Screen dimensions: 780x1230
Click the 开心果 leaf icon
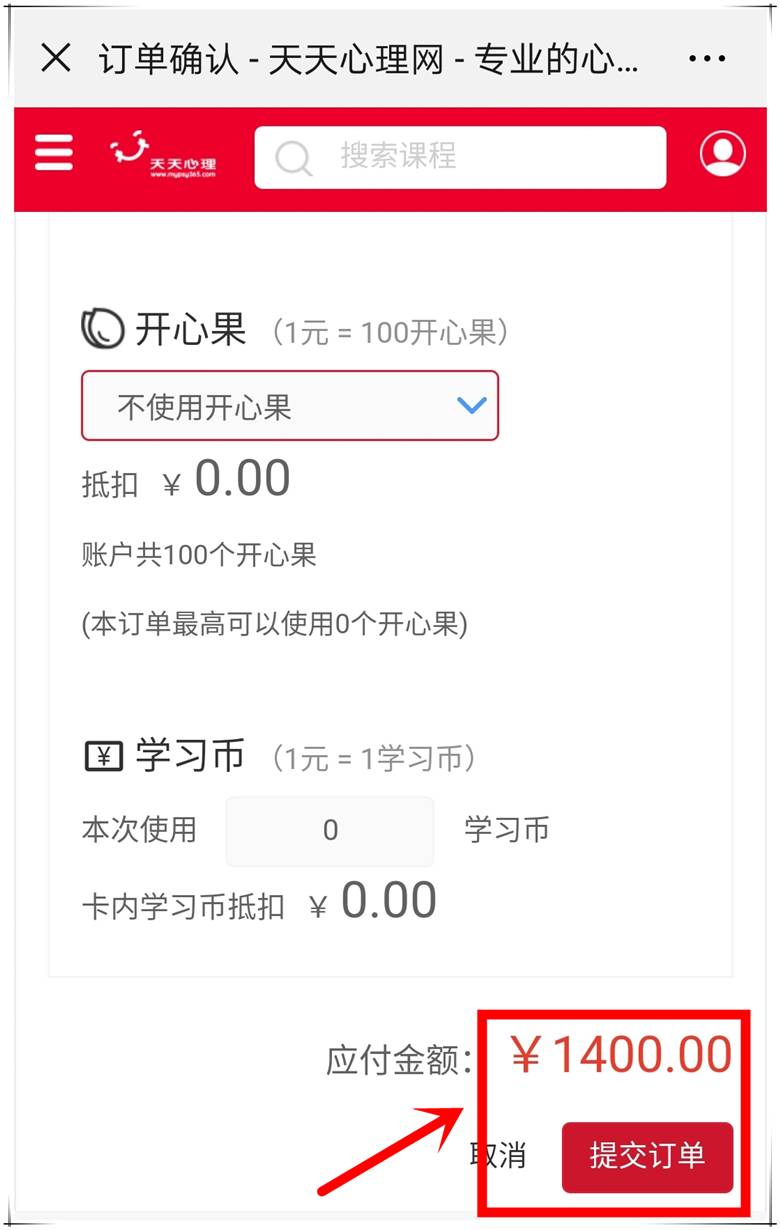[102, 329]
